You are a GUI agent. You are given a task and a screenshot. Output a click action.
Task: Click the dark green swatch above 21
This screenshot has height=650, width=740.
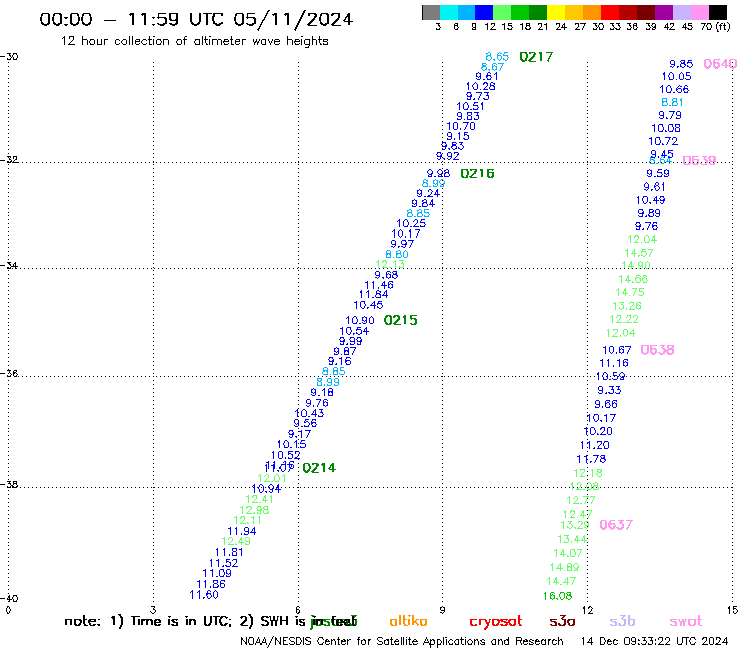pos(538,12)
